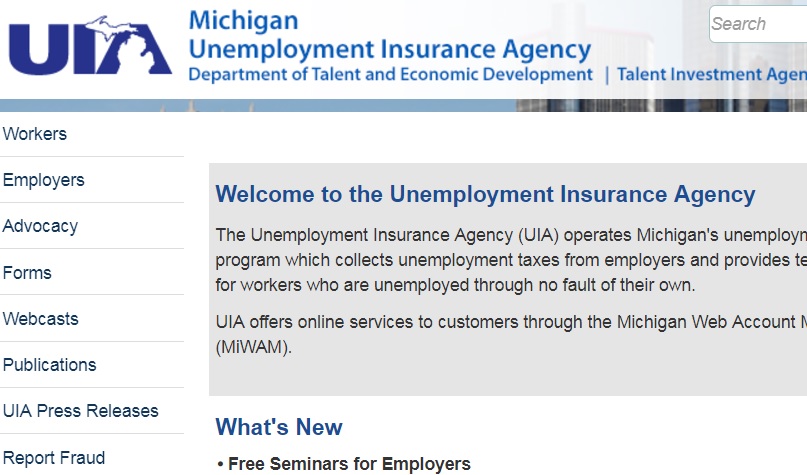Viewport: 807px width, 475px height.
Task: Open Department of Talent and Economic Development link
Action: [390, 74]
